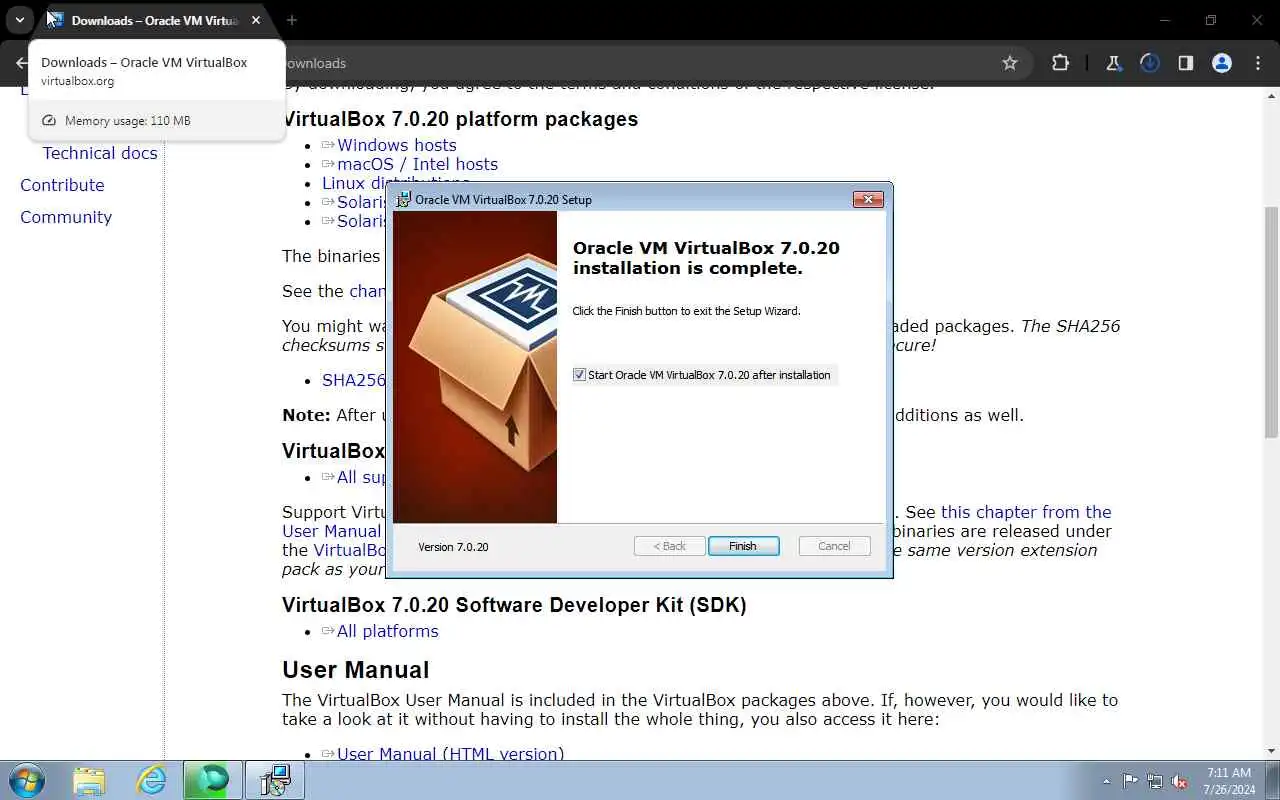Open Chrome Labs flask icon
The image size is (1280, 800).
click(1113, 63)
